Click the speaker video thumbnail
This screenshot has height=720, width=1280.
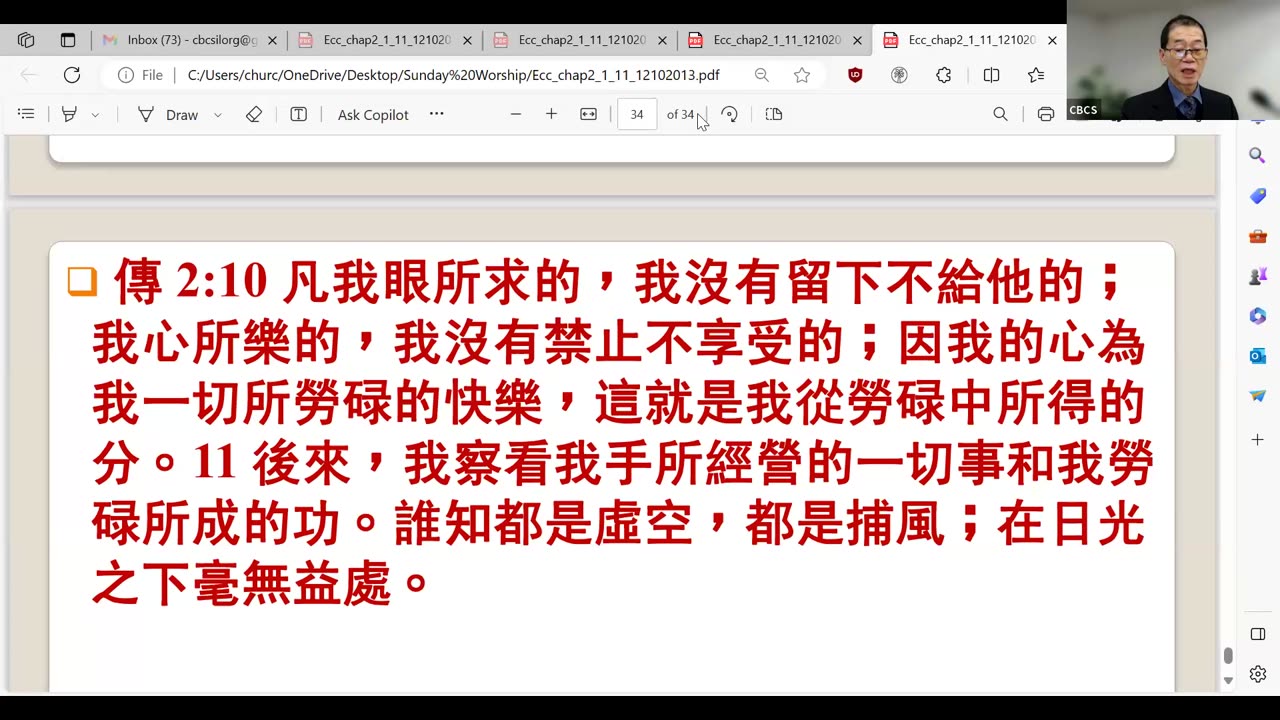click(1173, 60)
